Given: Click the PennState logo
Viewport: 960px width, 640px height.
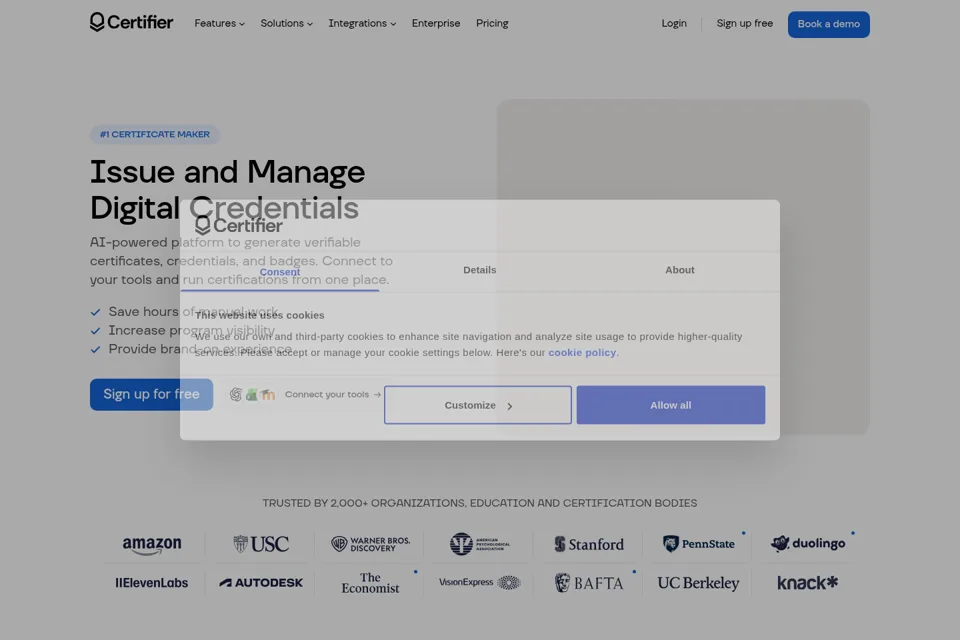Looking at the screenshot, I should tap(699, 544).
